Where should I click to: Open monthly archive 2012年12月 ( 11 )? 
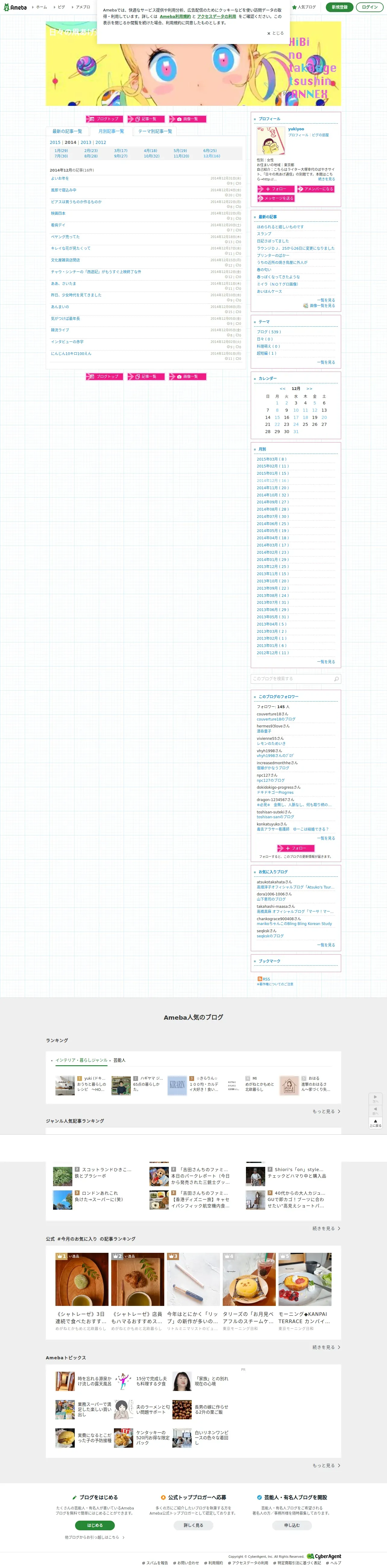click(272, 653)
